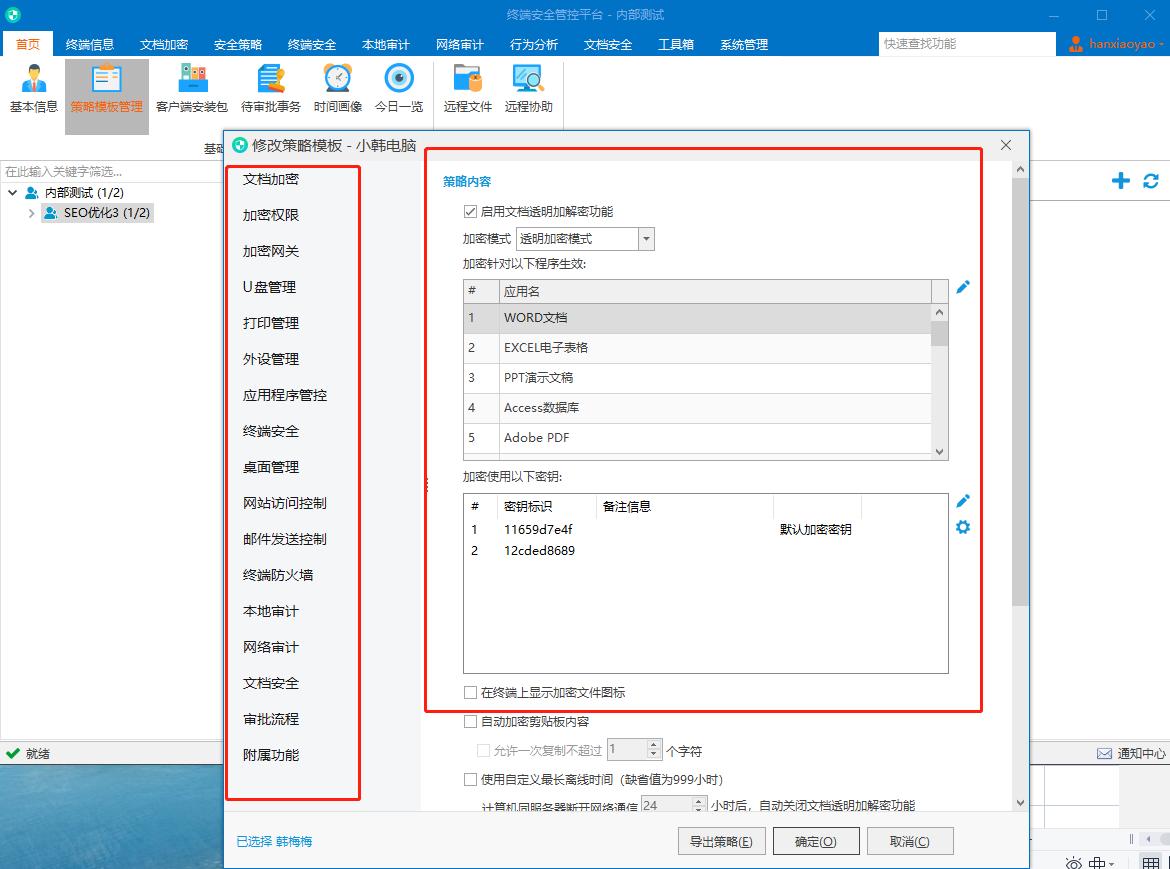
Task: Select 加密网关 in policy sidebar
Action: coord(271,251)
